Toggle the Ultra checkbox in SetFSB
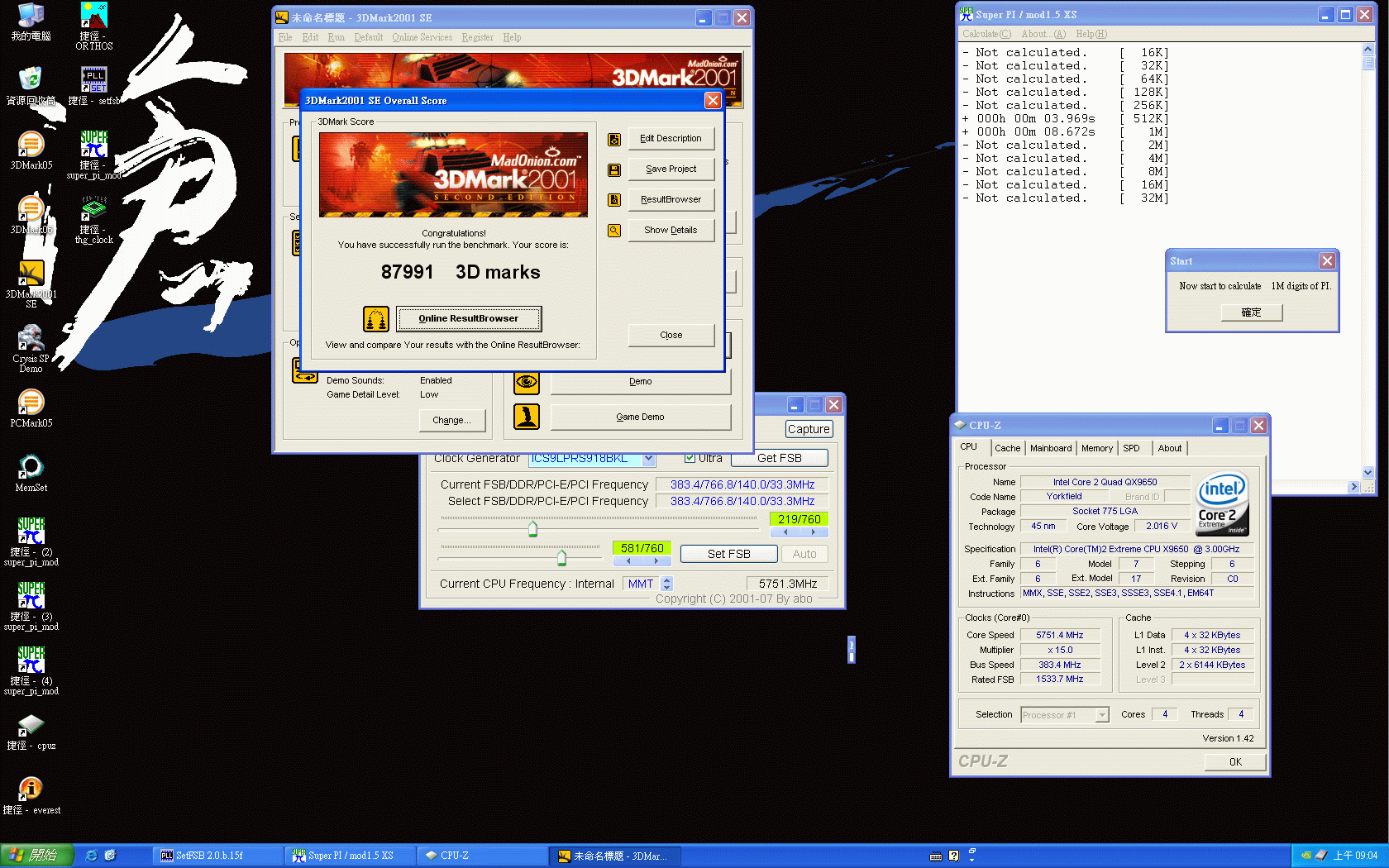The height and width of the screenshot is (868, 1389). 690,458
